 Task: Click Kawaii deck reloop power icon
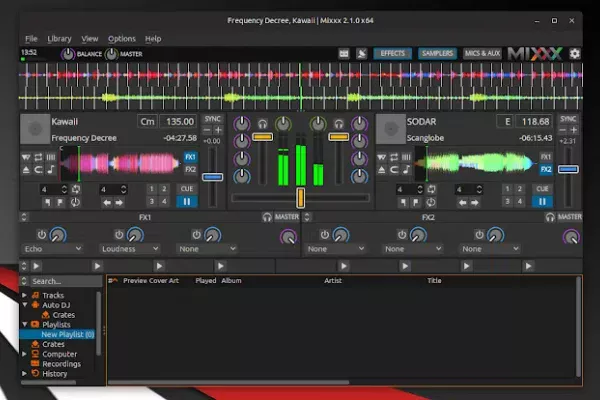(x=75, y=202)
